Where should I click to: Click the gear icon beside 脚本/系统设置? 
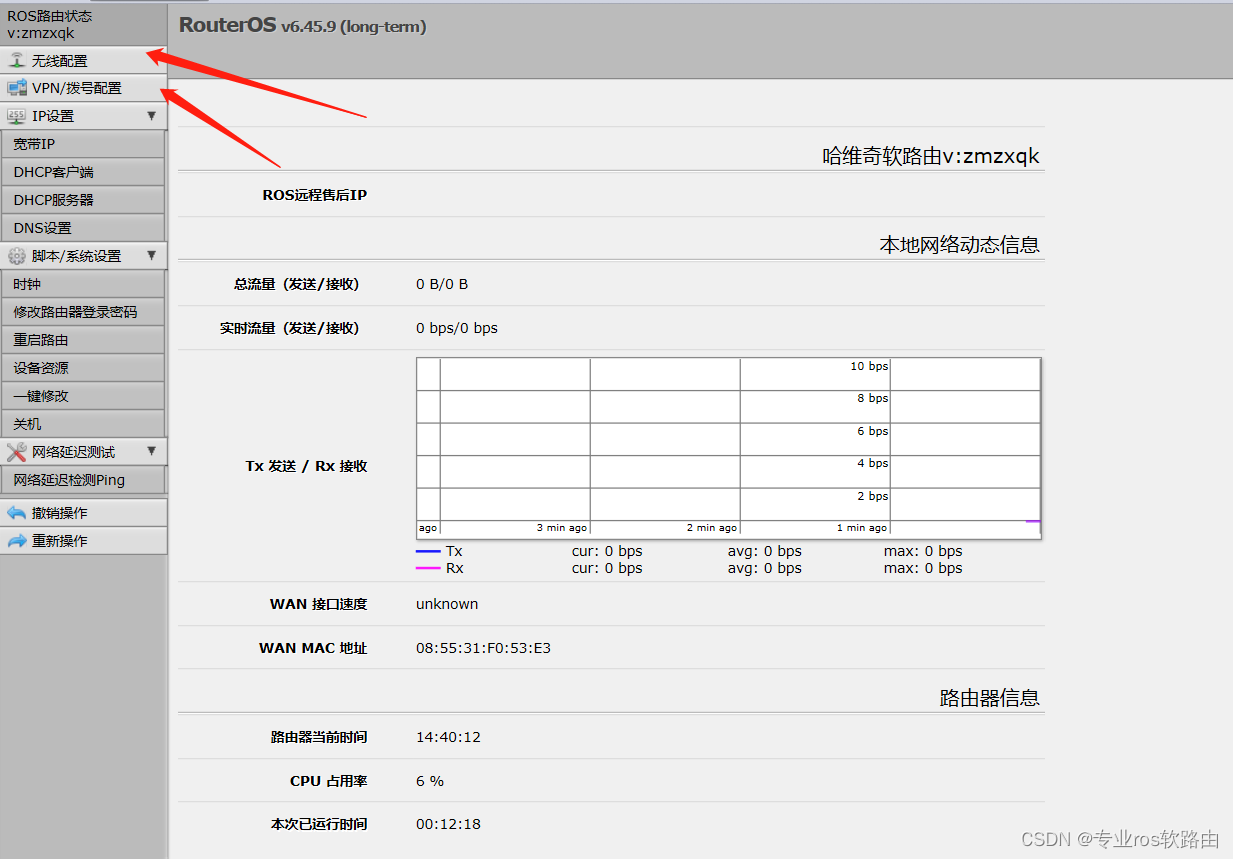click(17, 256)
